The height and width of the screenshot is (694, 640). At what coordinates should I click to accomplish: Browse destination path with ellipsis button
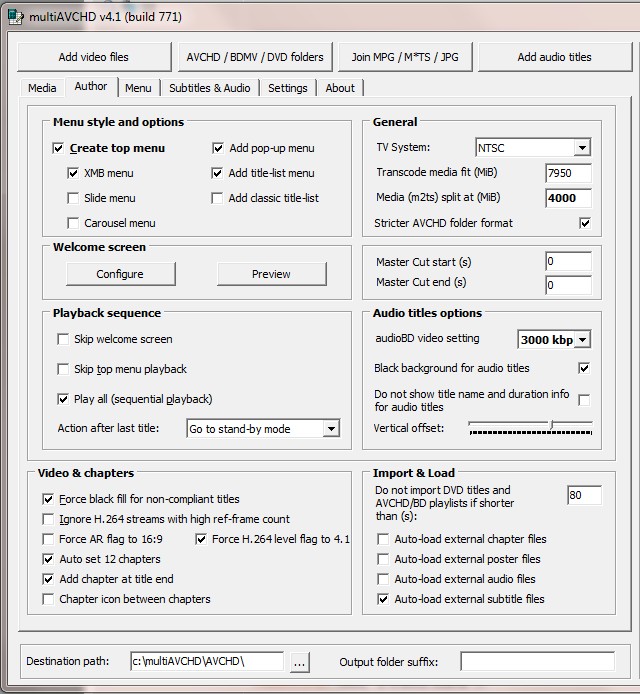300,663
